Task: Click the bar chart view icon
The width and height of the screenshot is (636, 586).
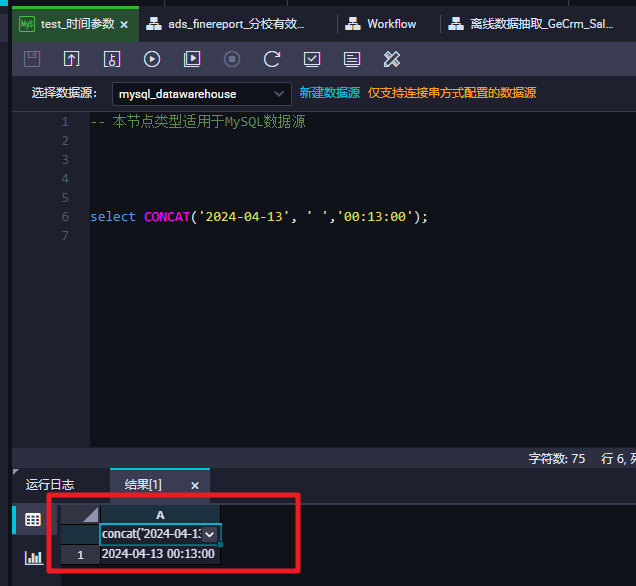Action: (34, 558)
